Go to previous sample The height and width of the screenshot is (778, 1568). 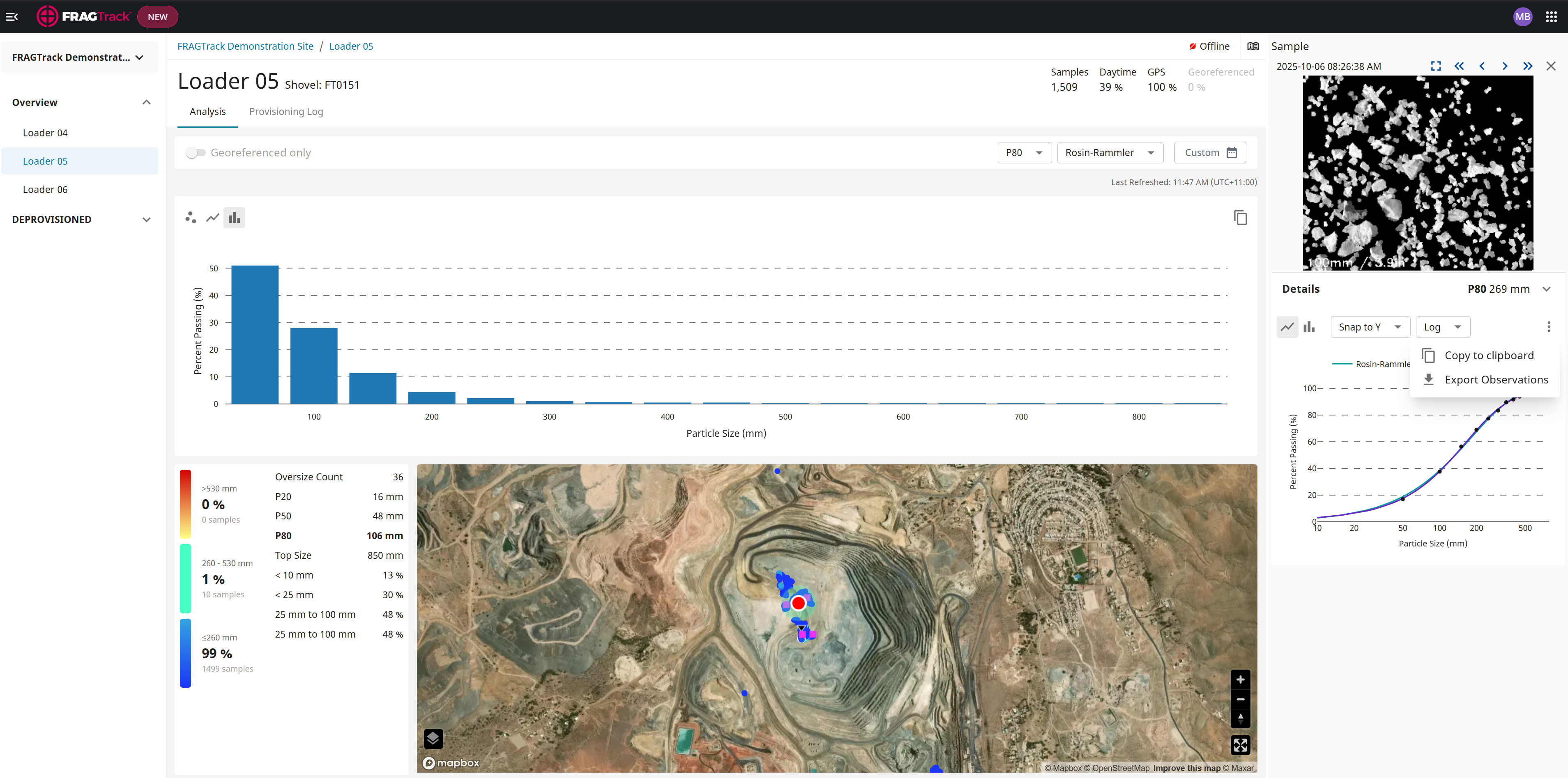click(1482, 66)
